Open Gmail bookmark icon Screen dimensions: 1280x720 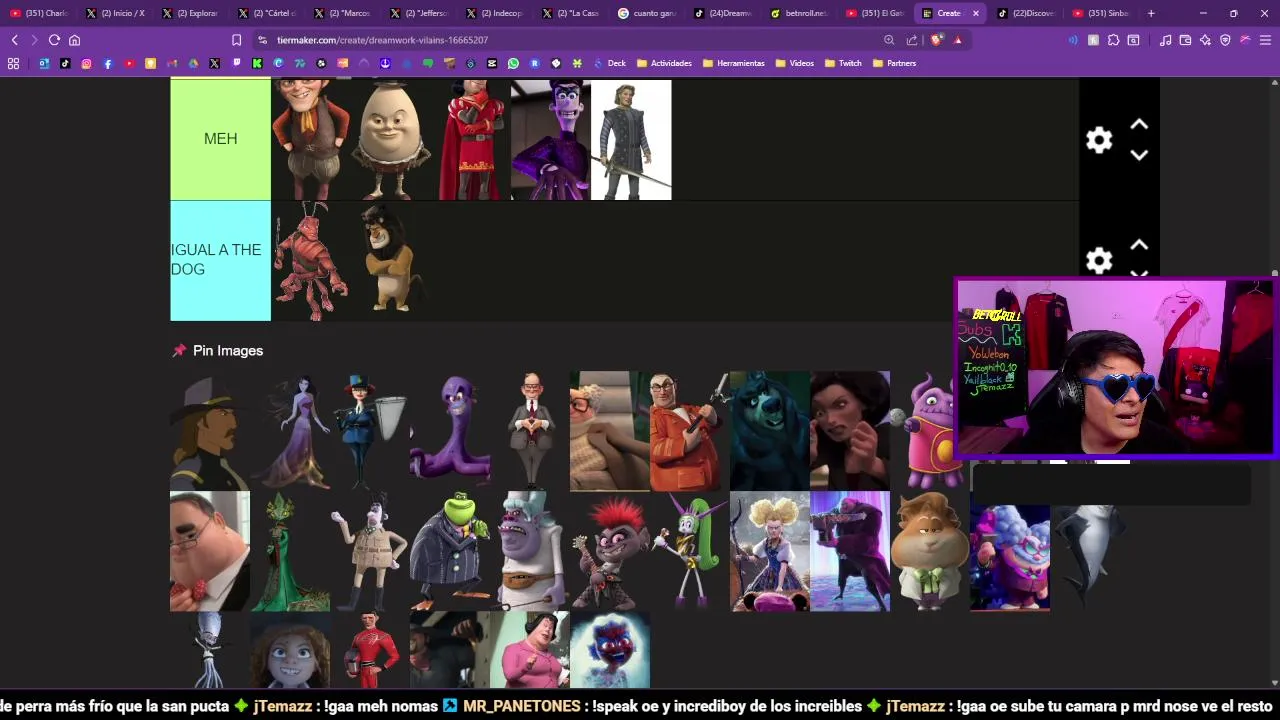(172, 63)
